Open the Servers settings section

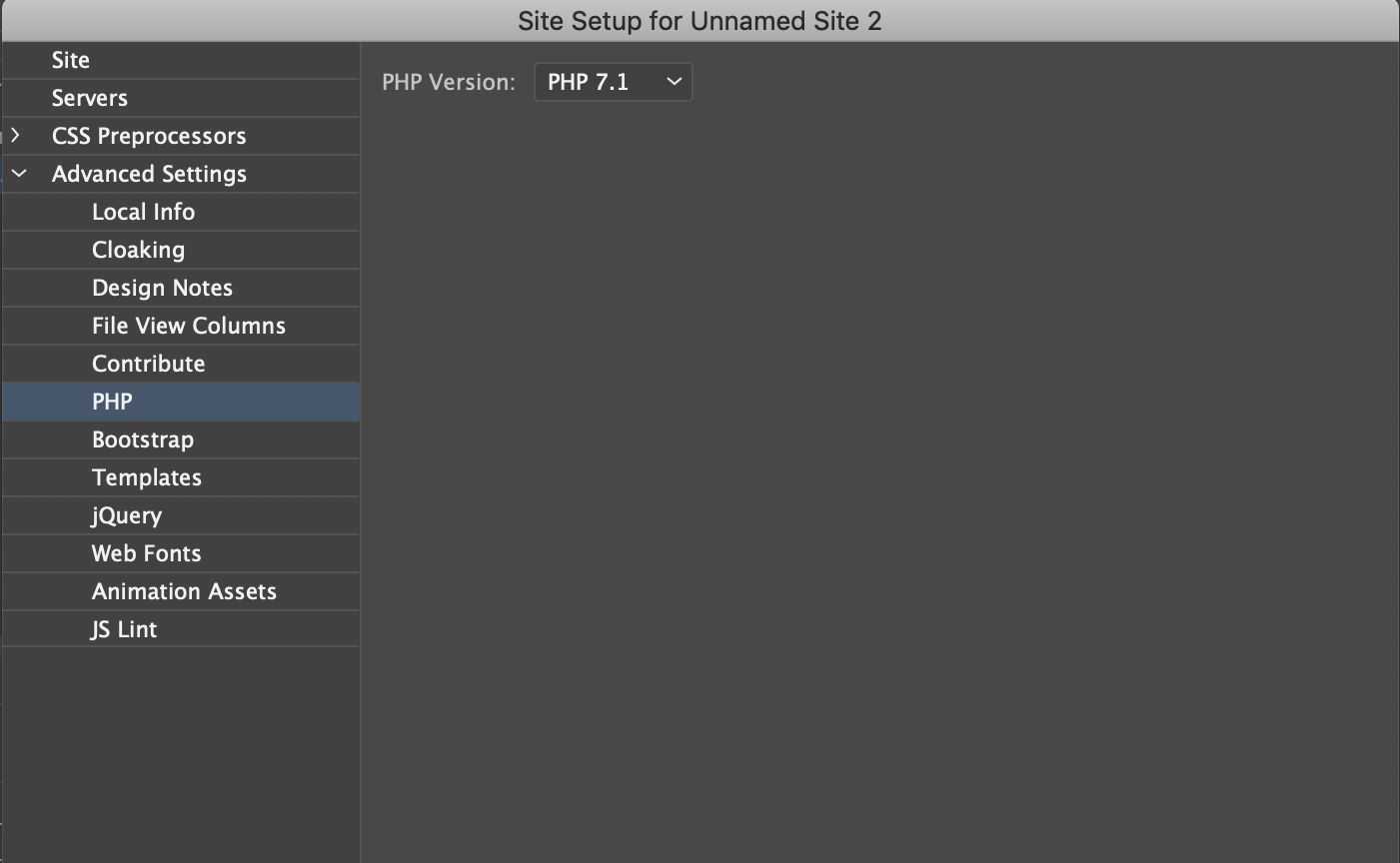point(90,98)
